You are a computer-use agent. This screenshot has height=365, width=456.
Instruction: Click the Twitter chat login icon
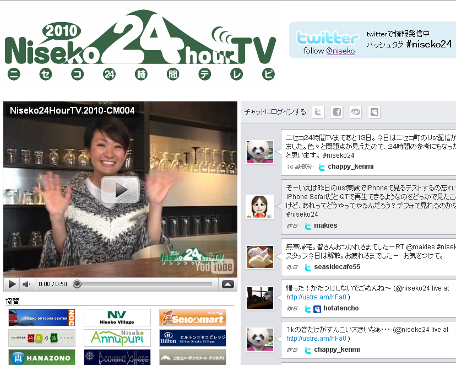(318, 112)
